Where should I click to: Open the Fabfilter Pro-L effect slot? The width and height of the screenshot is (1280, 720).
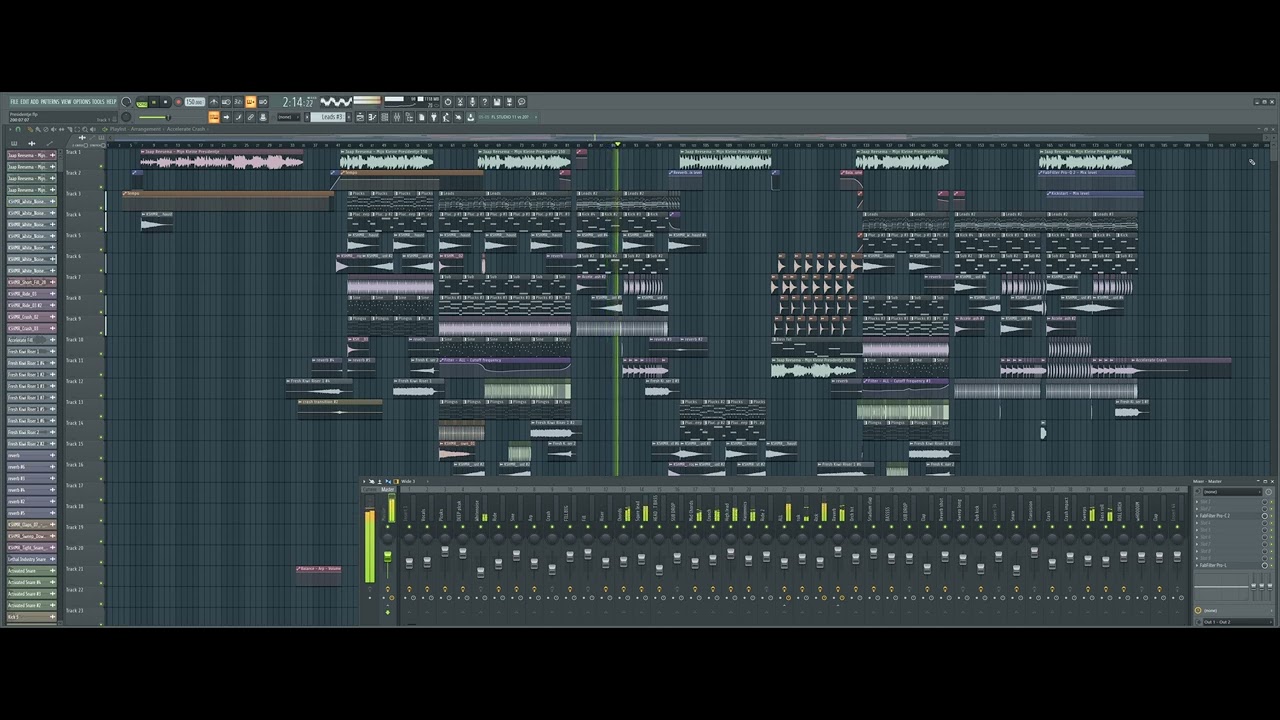[1225, 565]
